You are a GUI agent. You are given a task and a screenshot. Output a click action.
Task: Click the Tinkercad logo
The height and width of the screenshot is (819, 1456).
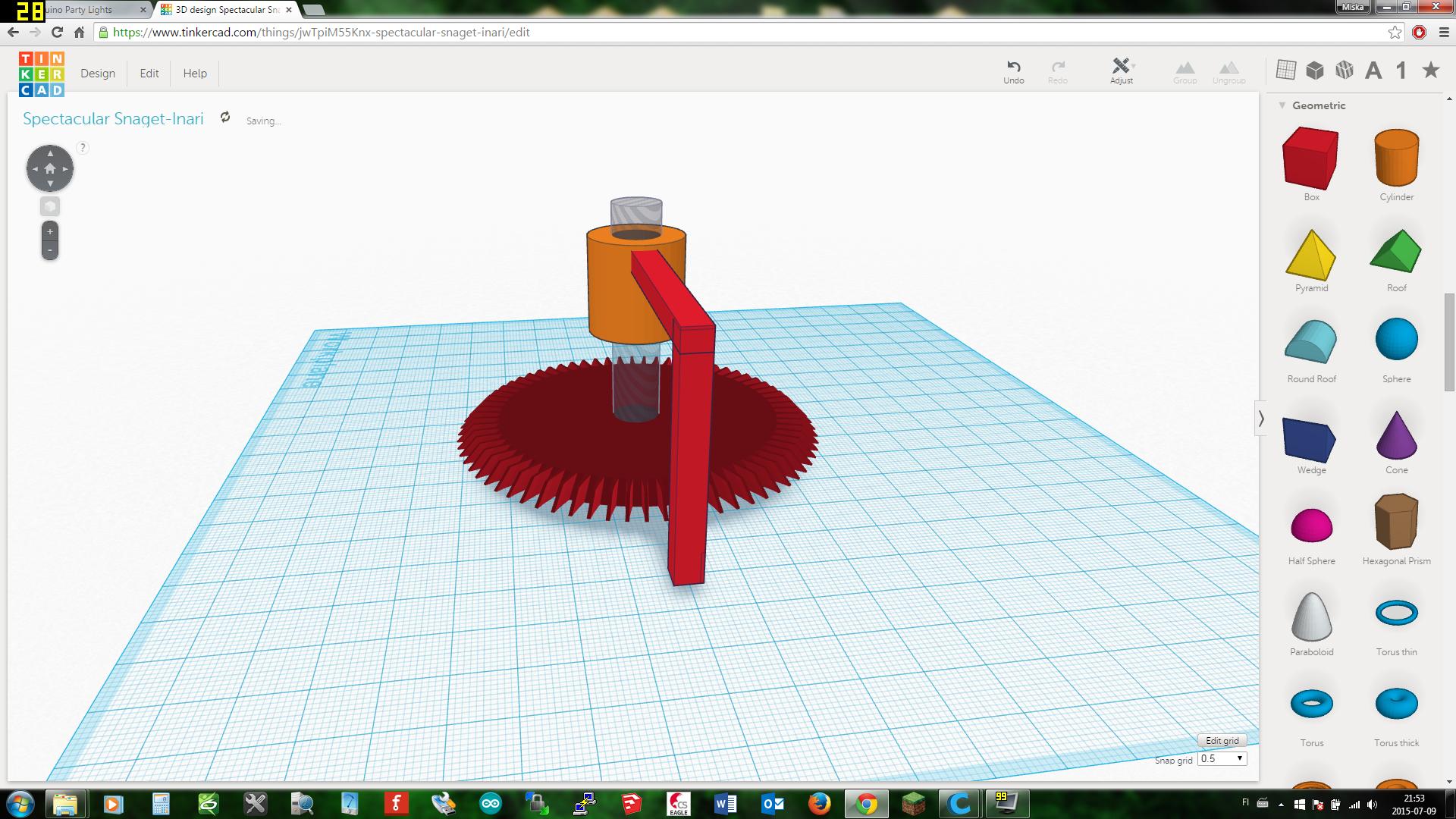pos(42,74)
